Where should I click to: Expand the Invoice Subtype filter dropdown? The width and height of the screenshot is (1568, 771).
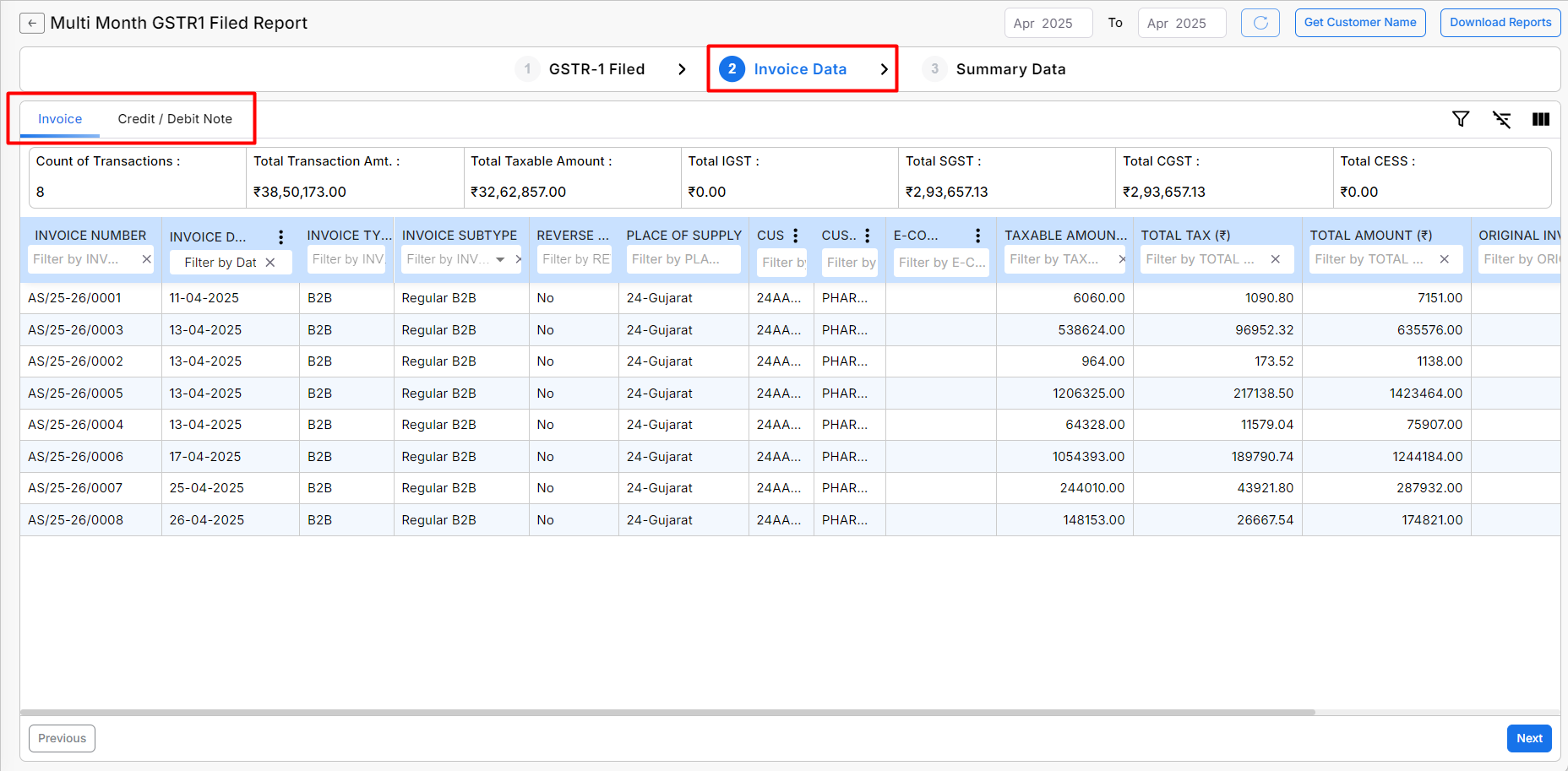500,259
